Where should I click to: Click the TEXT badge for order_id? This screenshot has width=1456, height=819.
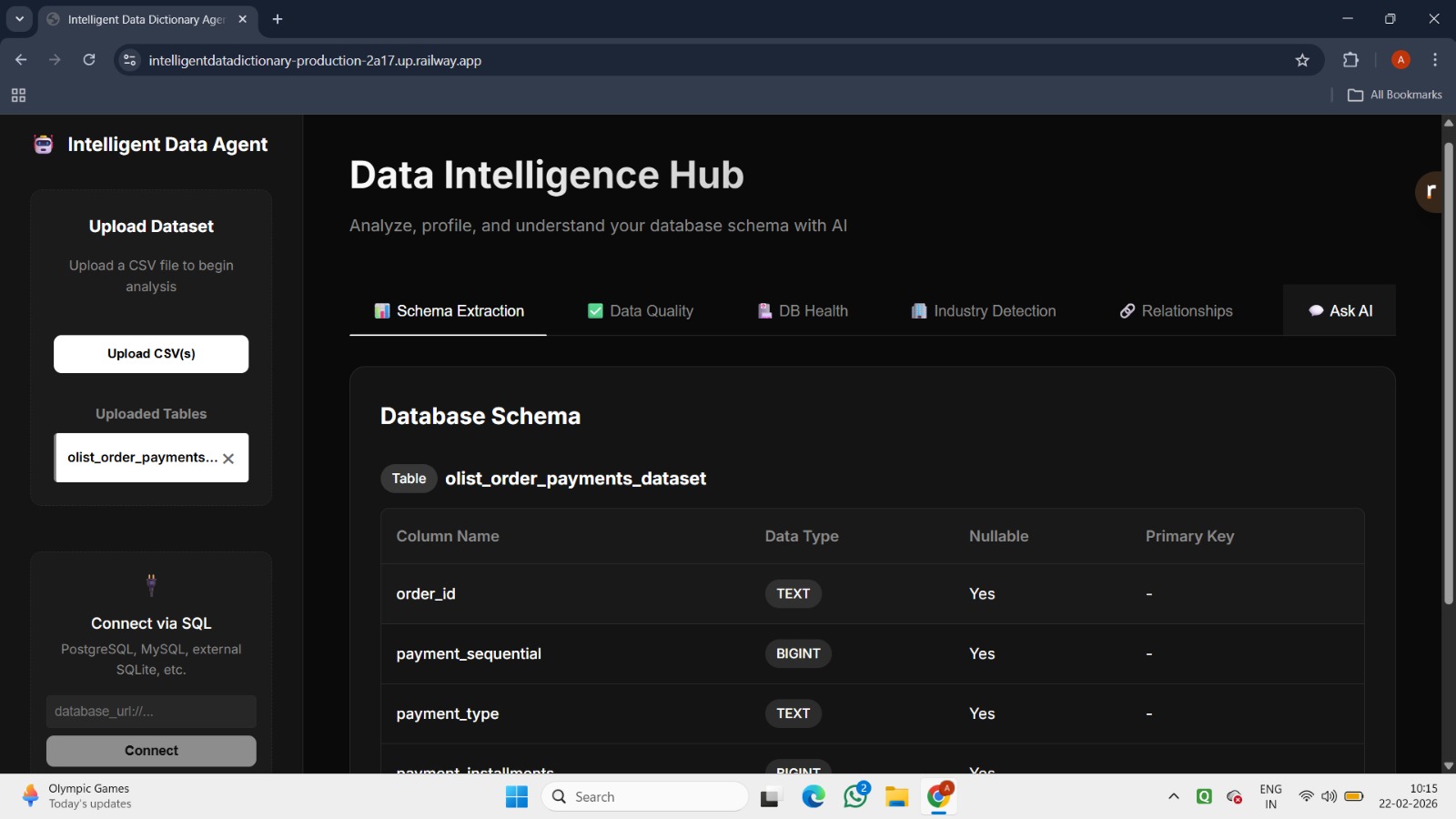pos(794,593)
